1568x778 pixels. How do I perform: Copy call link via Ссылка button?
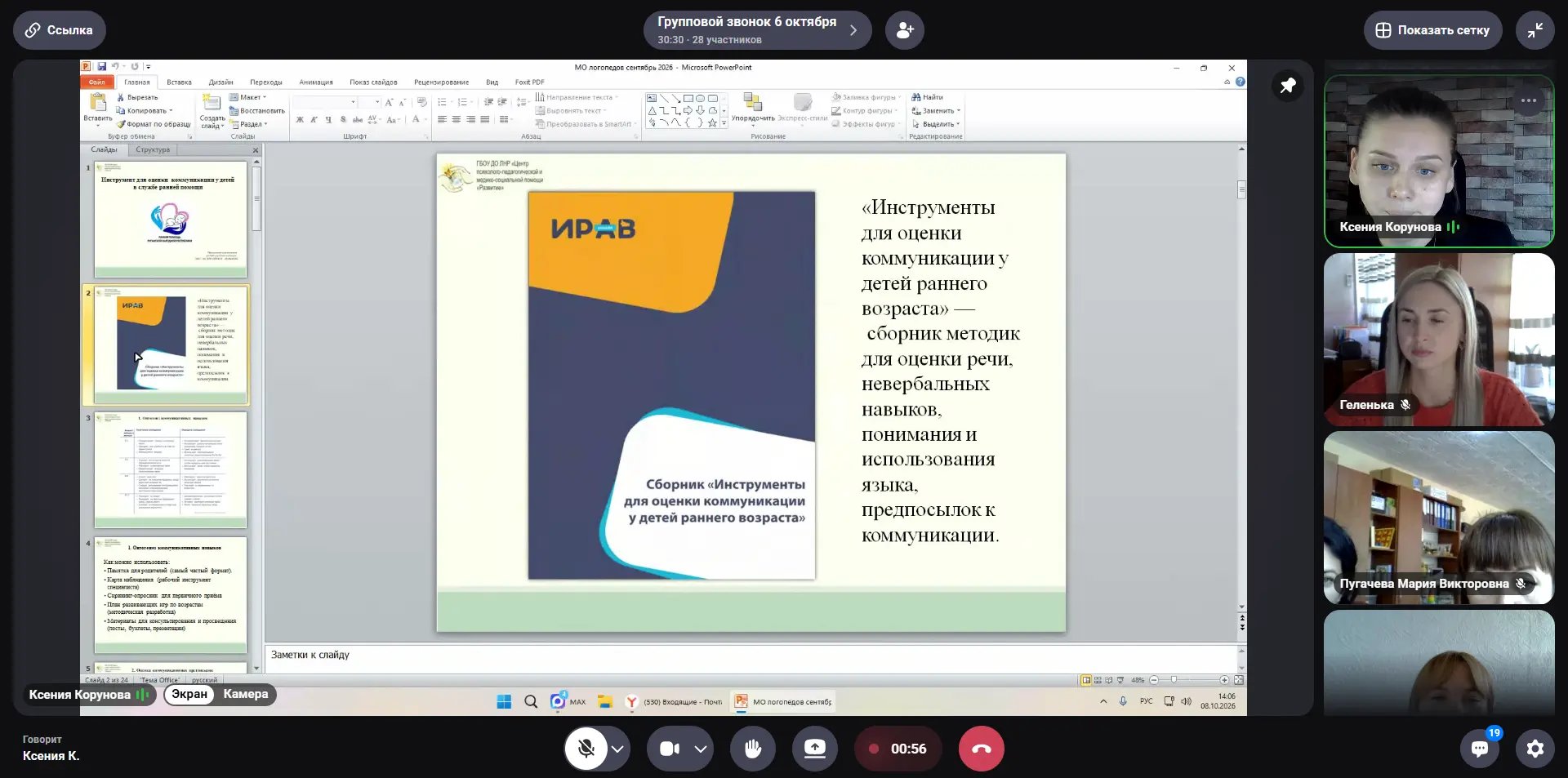[x=59, y=30]
